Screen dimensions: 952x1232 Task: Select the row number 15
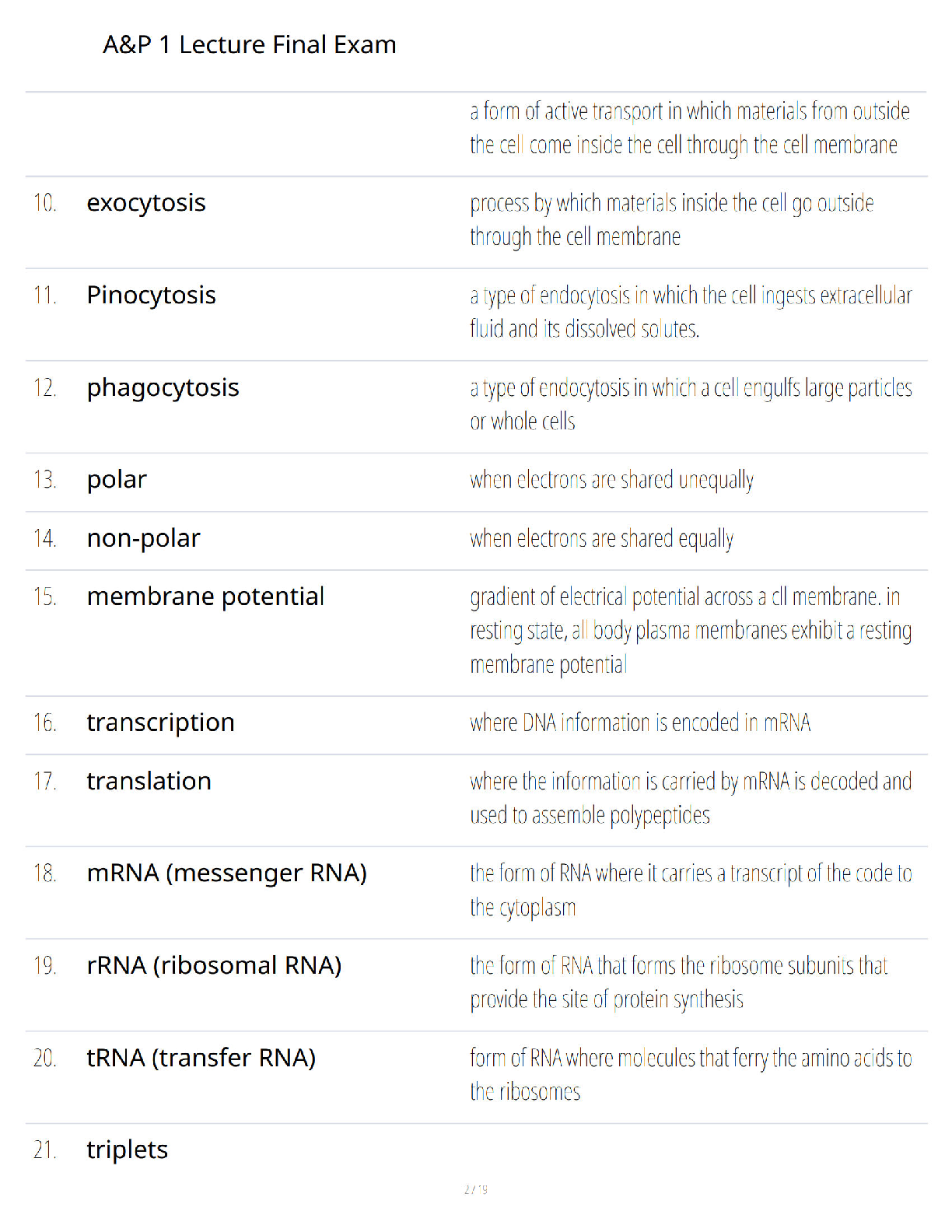tap(45, 597)
